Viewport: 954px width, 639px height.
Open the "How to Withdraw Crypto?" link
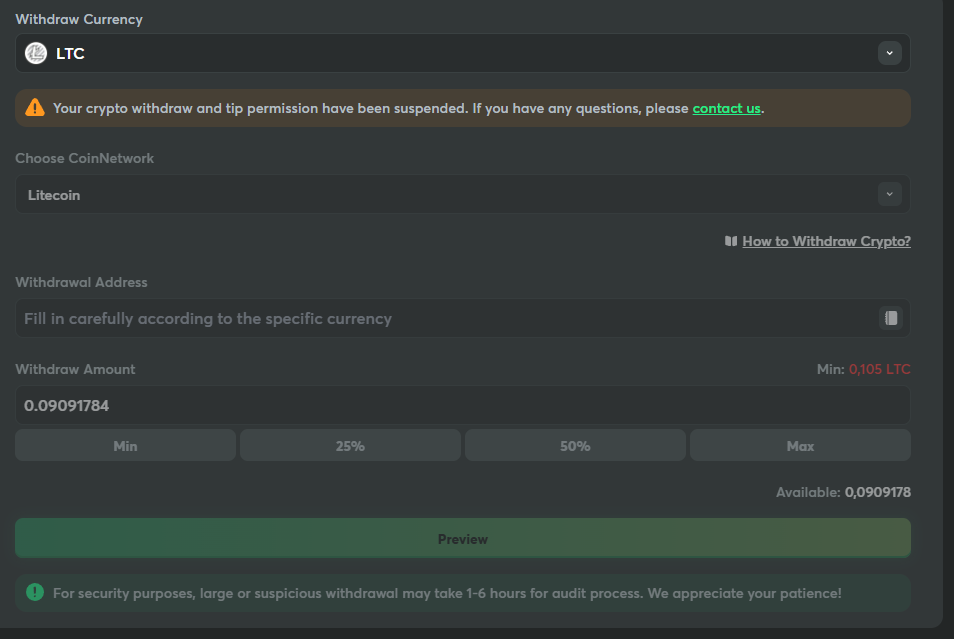pos(826,241)
